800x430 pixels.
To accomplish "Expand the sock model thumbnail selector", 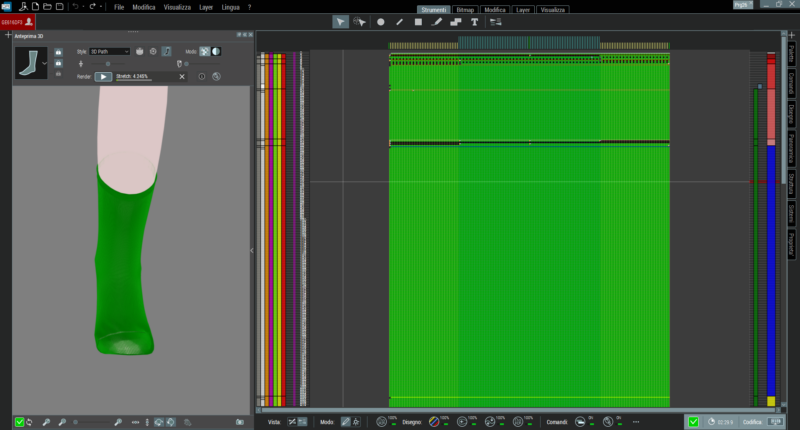I will 45,64.
